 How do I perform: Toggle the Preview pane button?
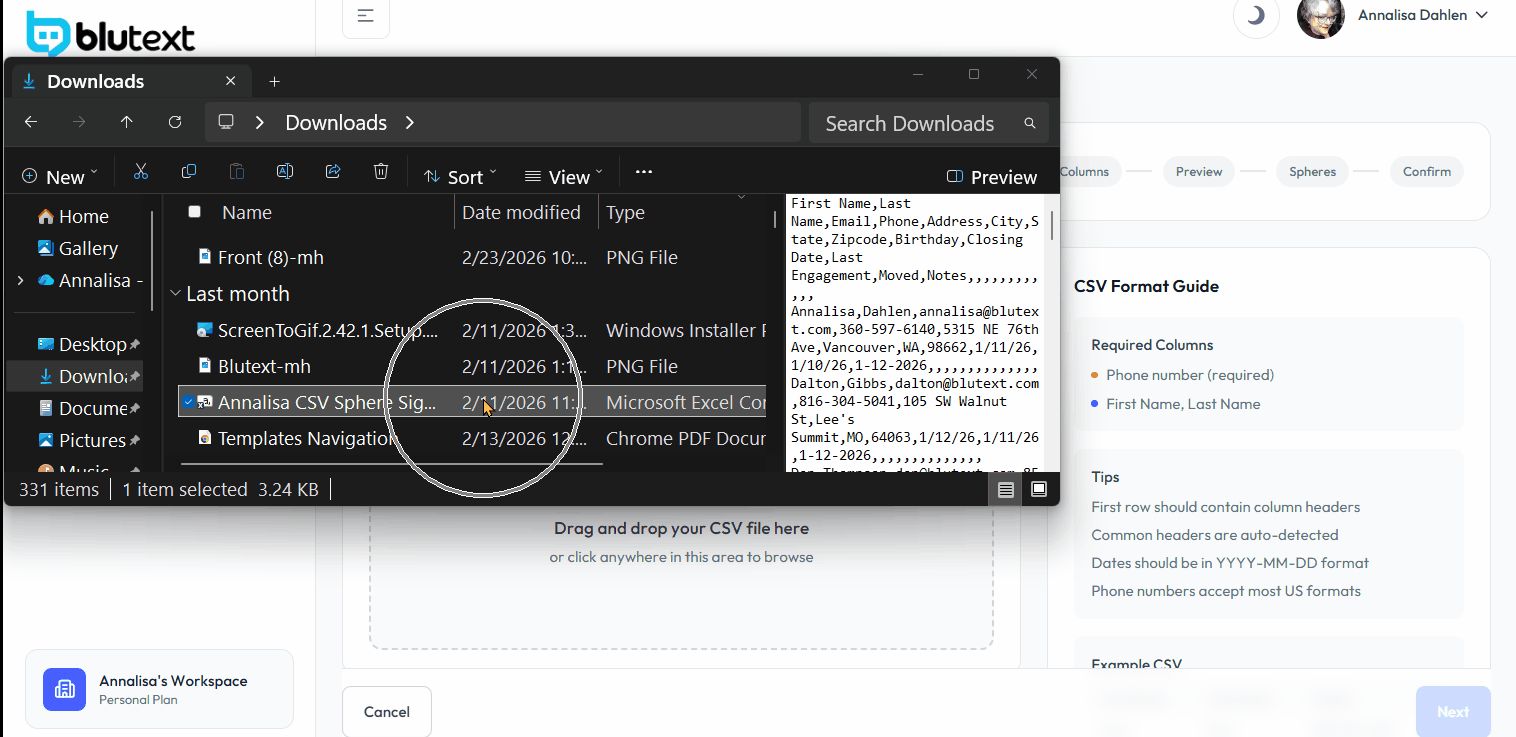click(992, 177)
